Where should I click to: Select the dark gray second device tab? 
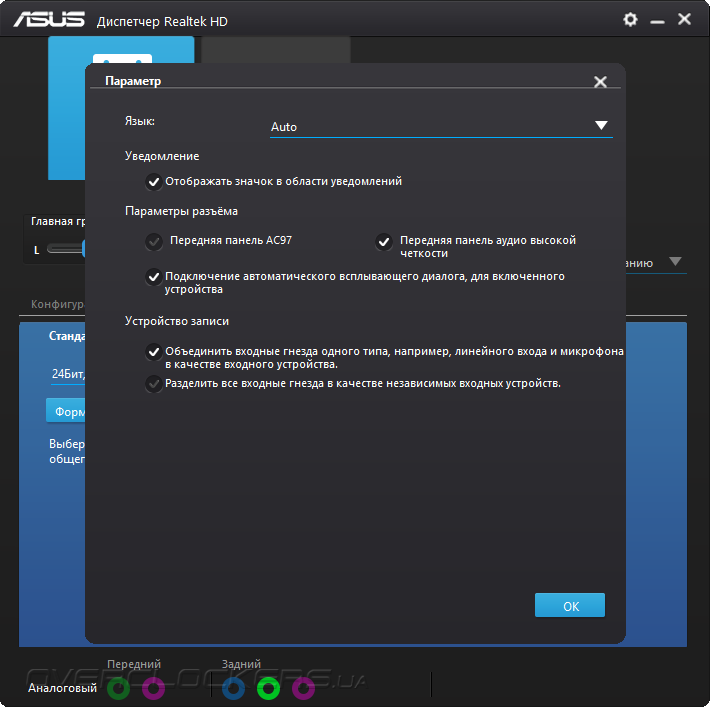point(276,50)
